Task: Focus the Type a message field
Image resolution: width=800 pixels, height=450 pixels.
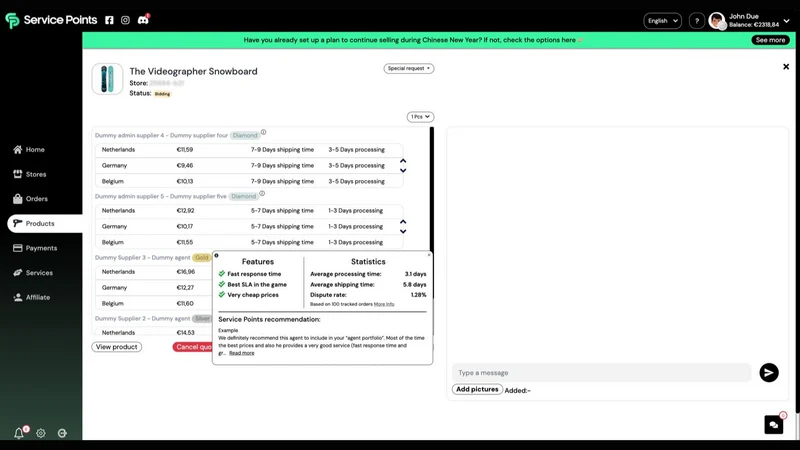Action: (602, 372)
